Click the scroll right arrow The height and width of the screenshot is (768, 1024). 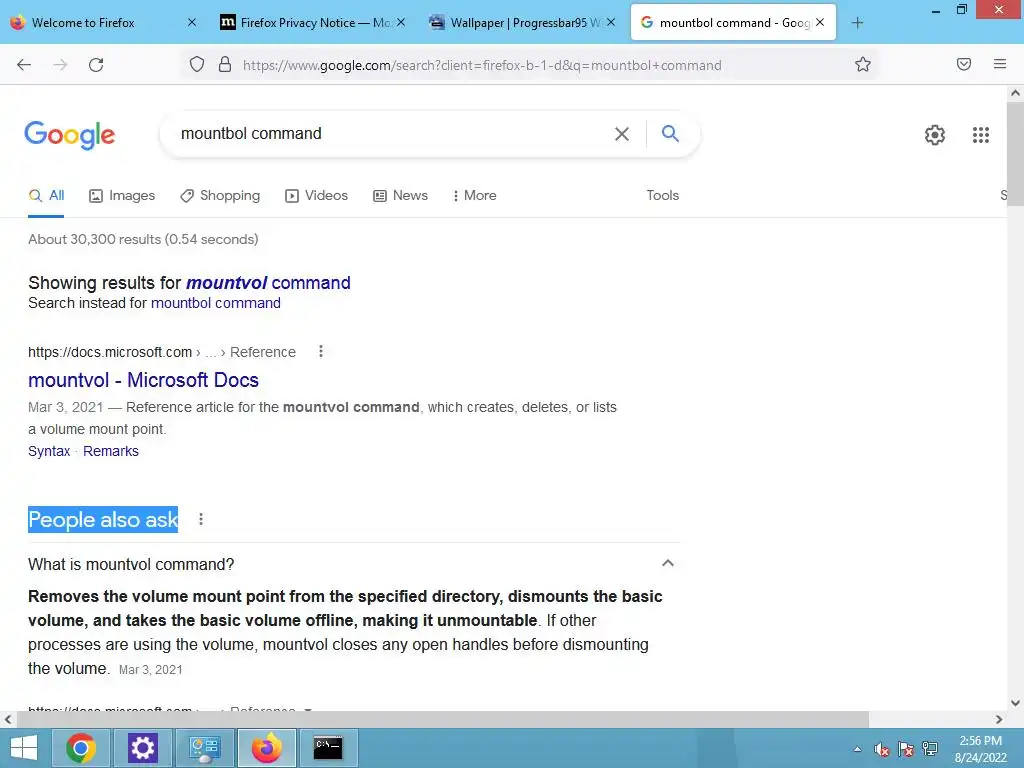[999, 719]
